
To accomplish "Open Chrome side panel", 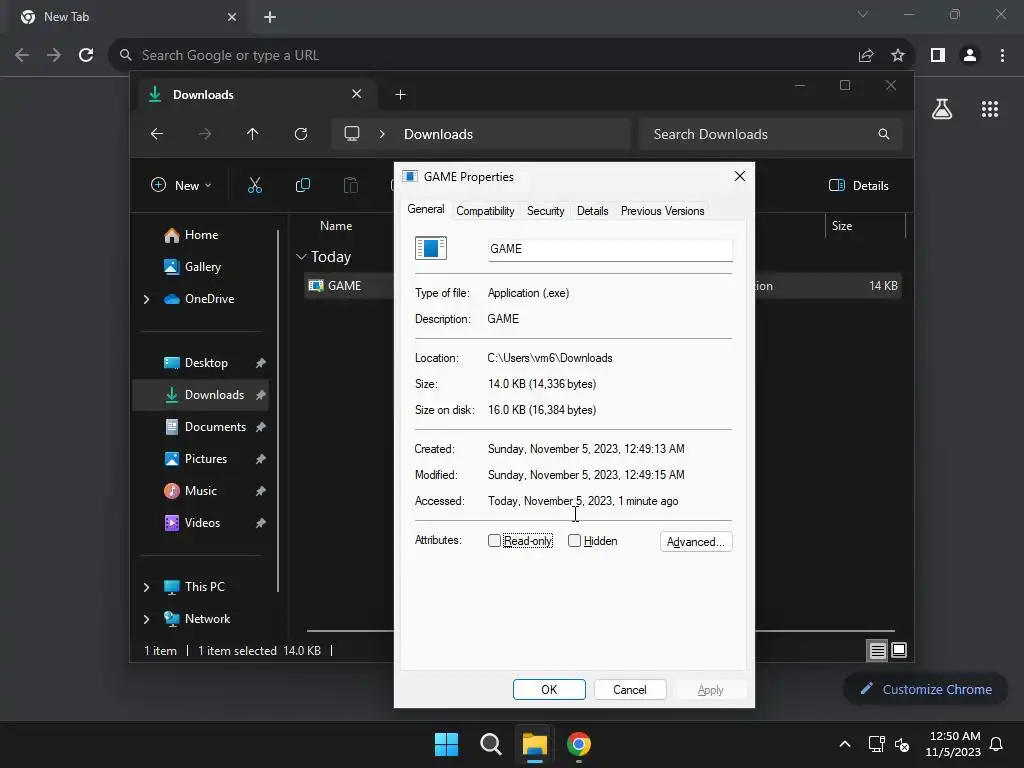I will coord(938,56).
